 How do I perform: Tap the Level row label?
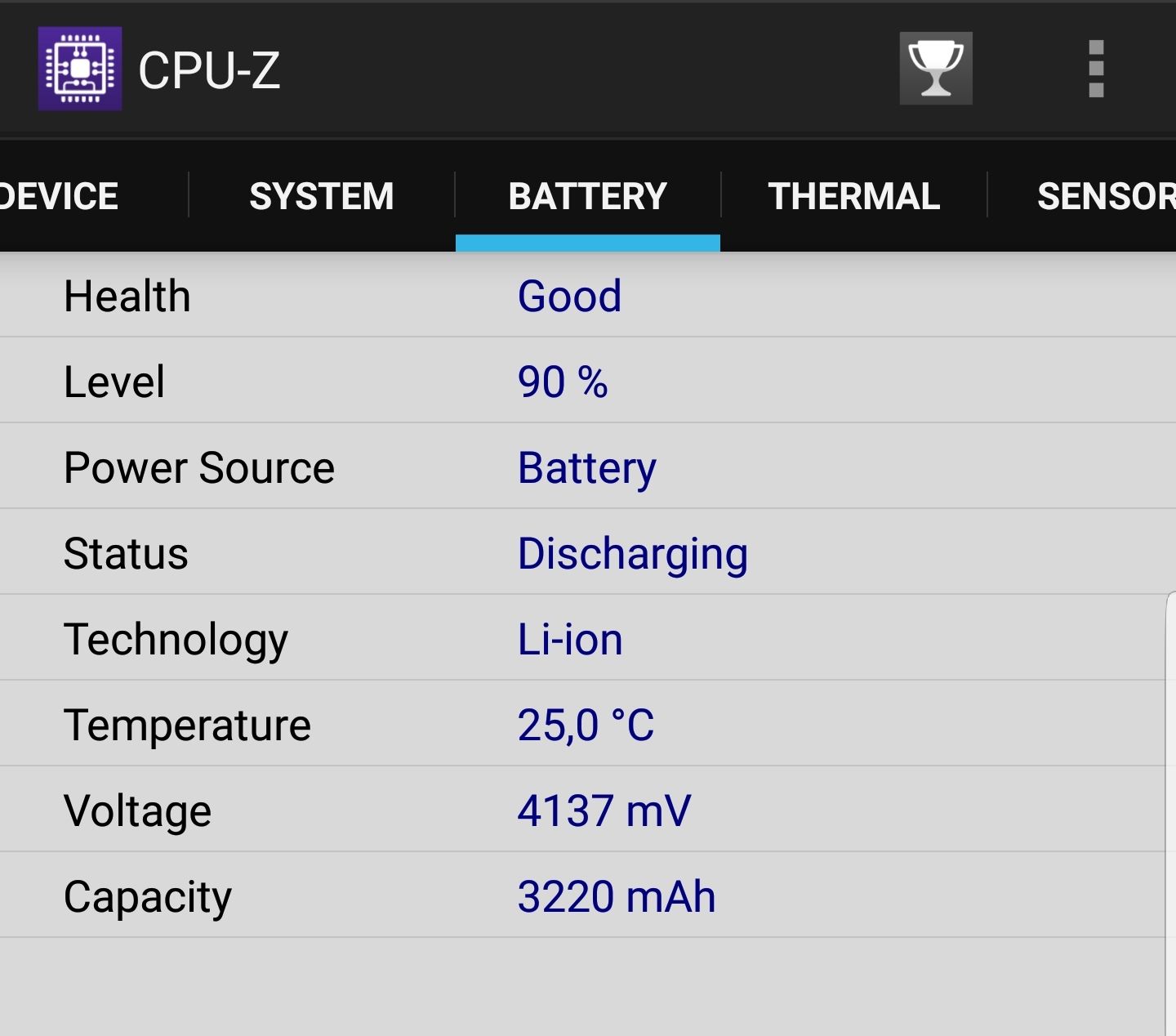[x=114, y=382]
